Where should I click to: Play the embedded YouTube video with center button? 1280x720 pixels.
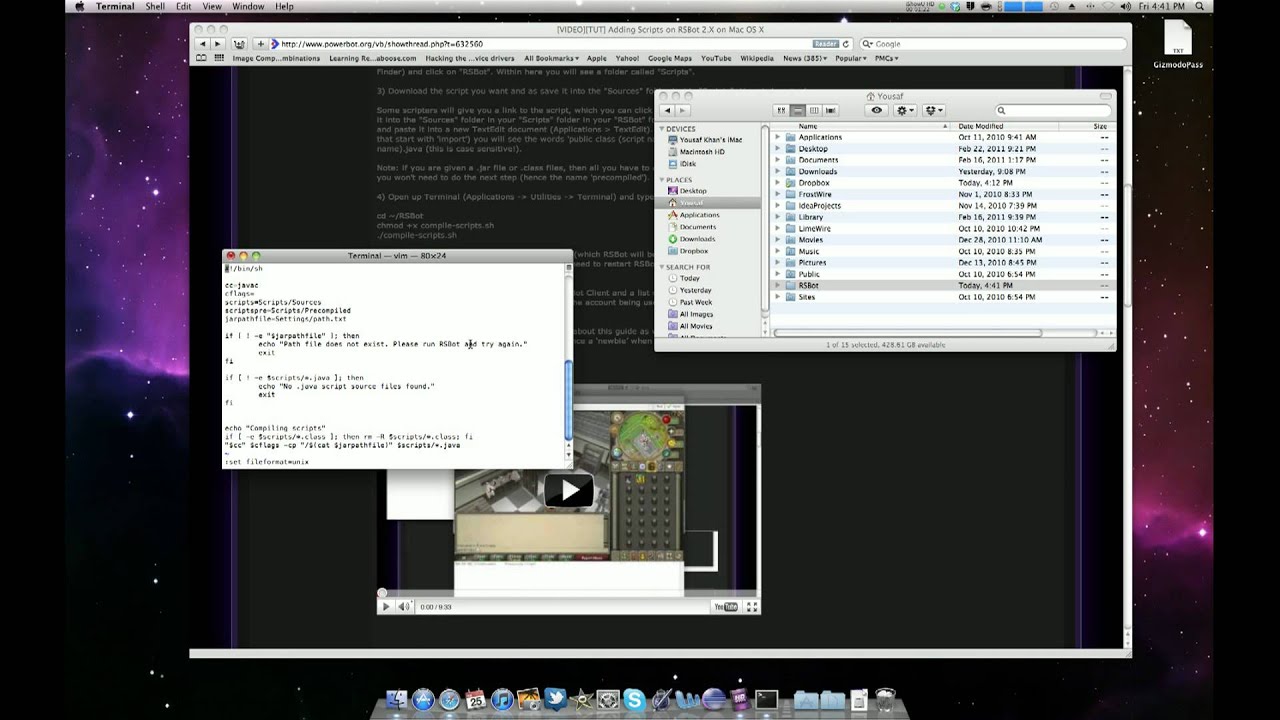click(x=569, y=490)
